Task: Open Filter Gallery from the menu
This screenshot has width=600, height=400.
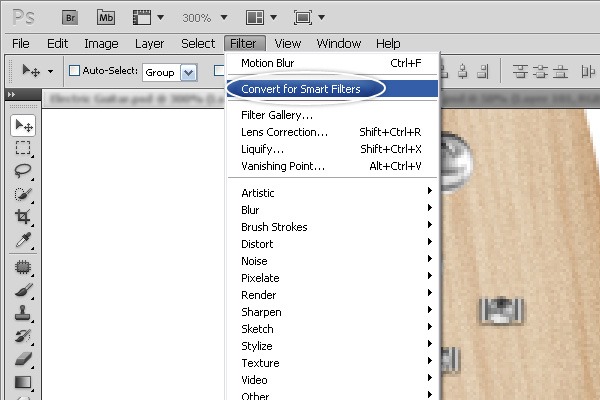Action: coord(332,115)
